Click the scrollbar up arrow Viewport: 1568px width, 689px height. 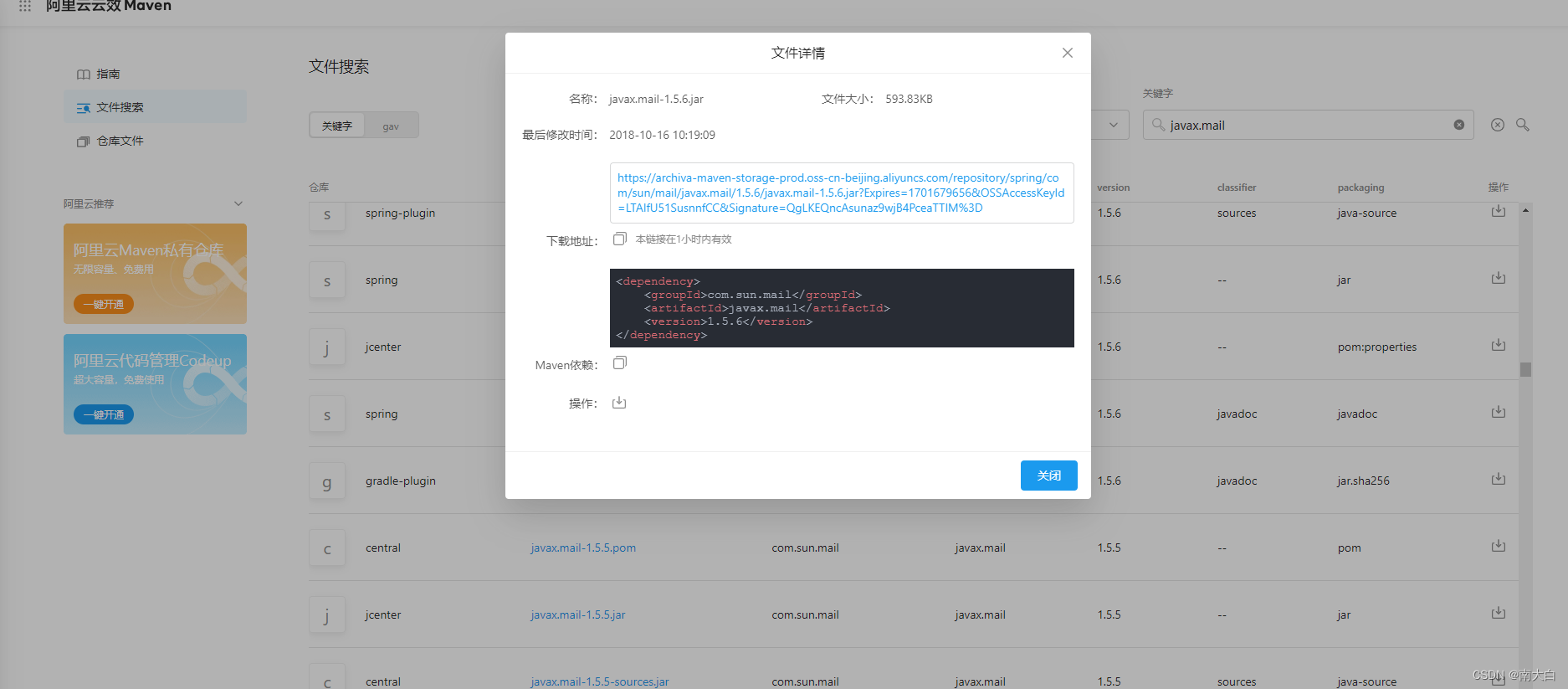coord(1526,210)
